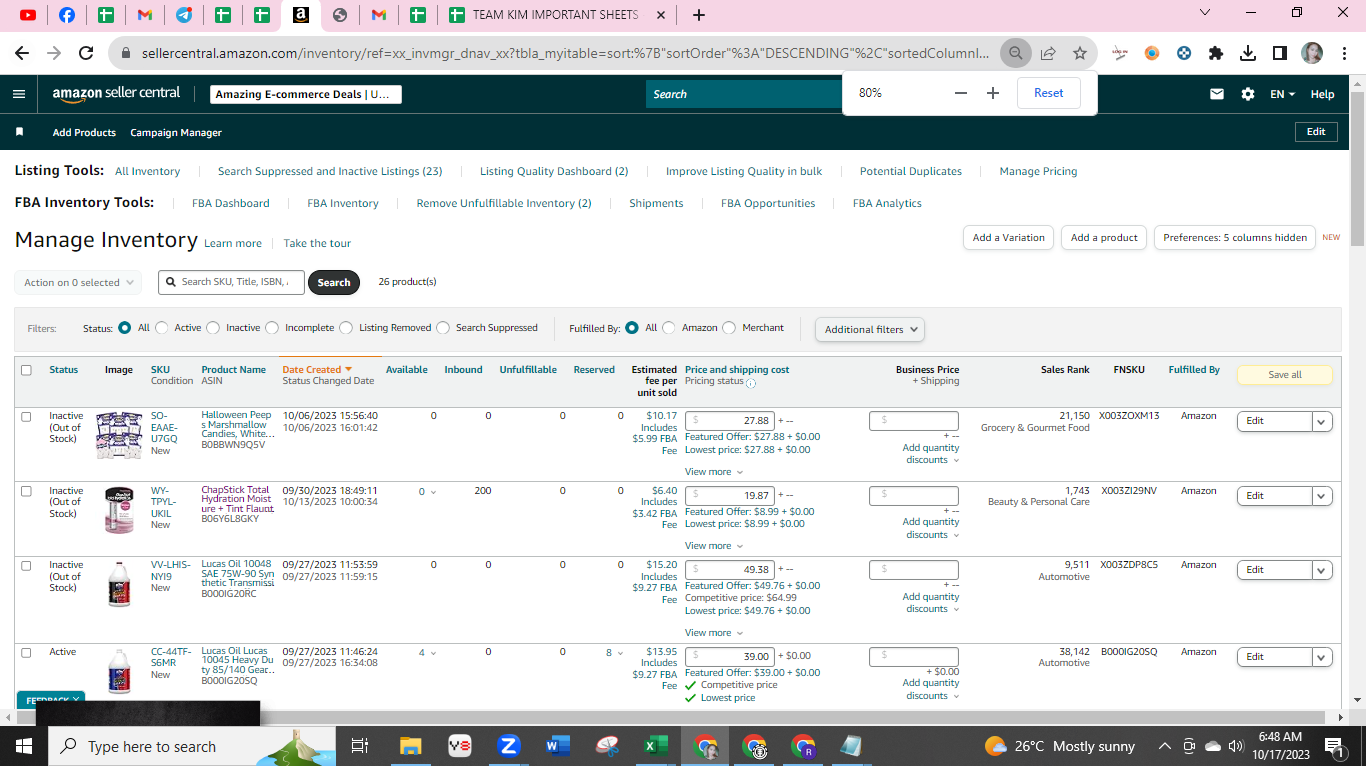This screenshot has width=1366, height=766.
Task: Switch to the TEAM KIM IMPORTANT SHEETS tab
Action: pyautogui.click(x=555, y=15)
